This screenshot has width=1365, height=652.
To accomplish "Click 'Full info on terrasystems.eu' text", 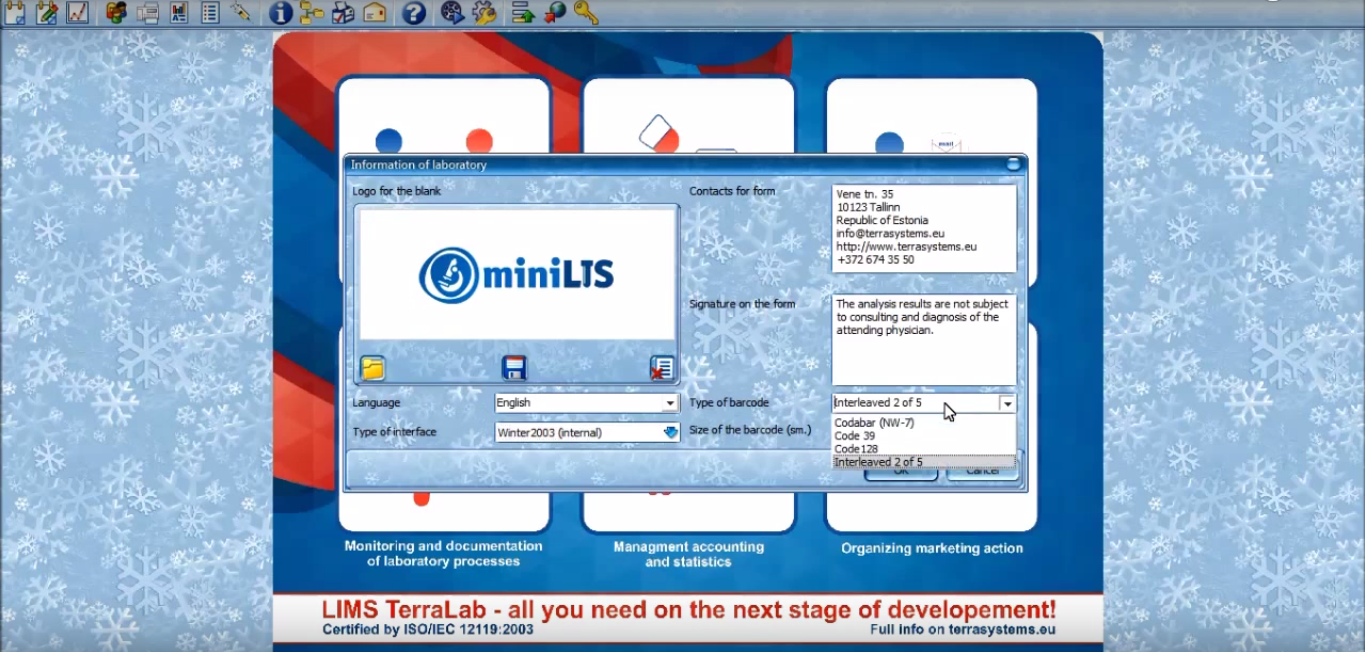I will click(963, 630).
